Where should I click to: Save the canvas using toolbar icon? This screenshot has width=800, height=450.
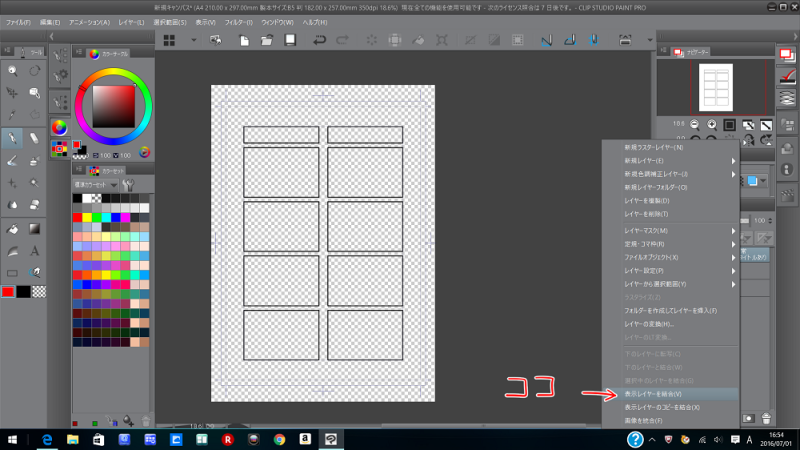point(290,40)
